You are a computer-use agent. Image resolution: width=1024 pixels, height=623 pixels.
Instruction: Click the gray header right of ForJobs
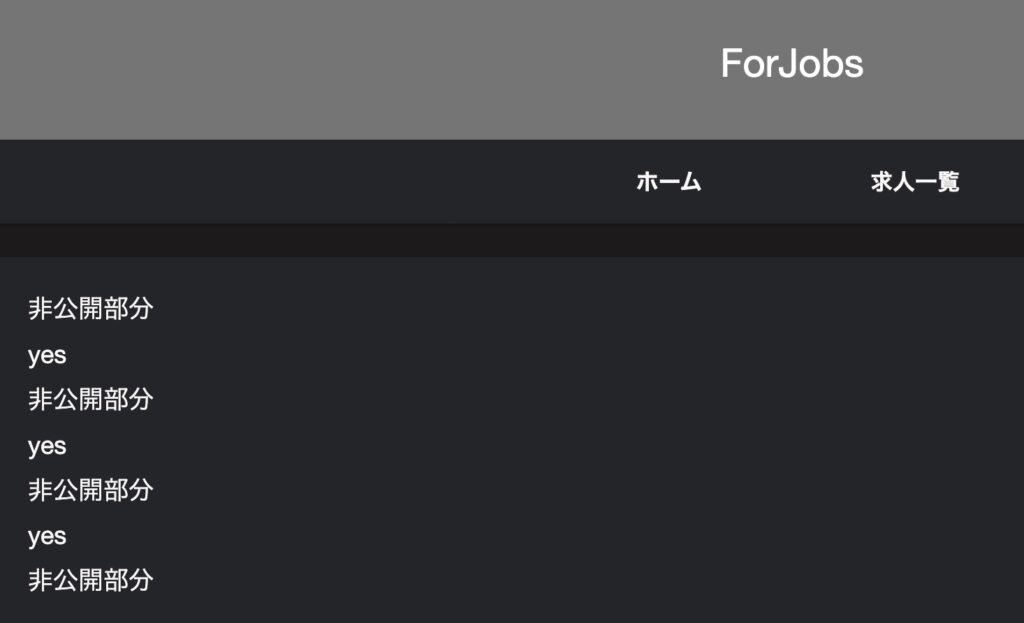pyautogui.click(x=950, y=64)
